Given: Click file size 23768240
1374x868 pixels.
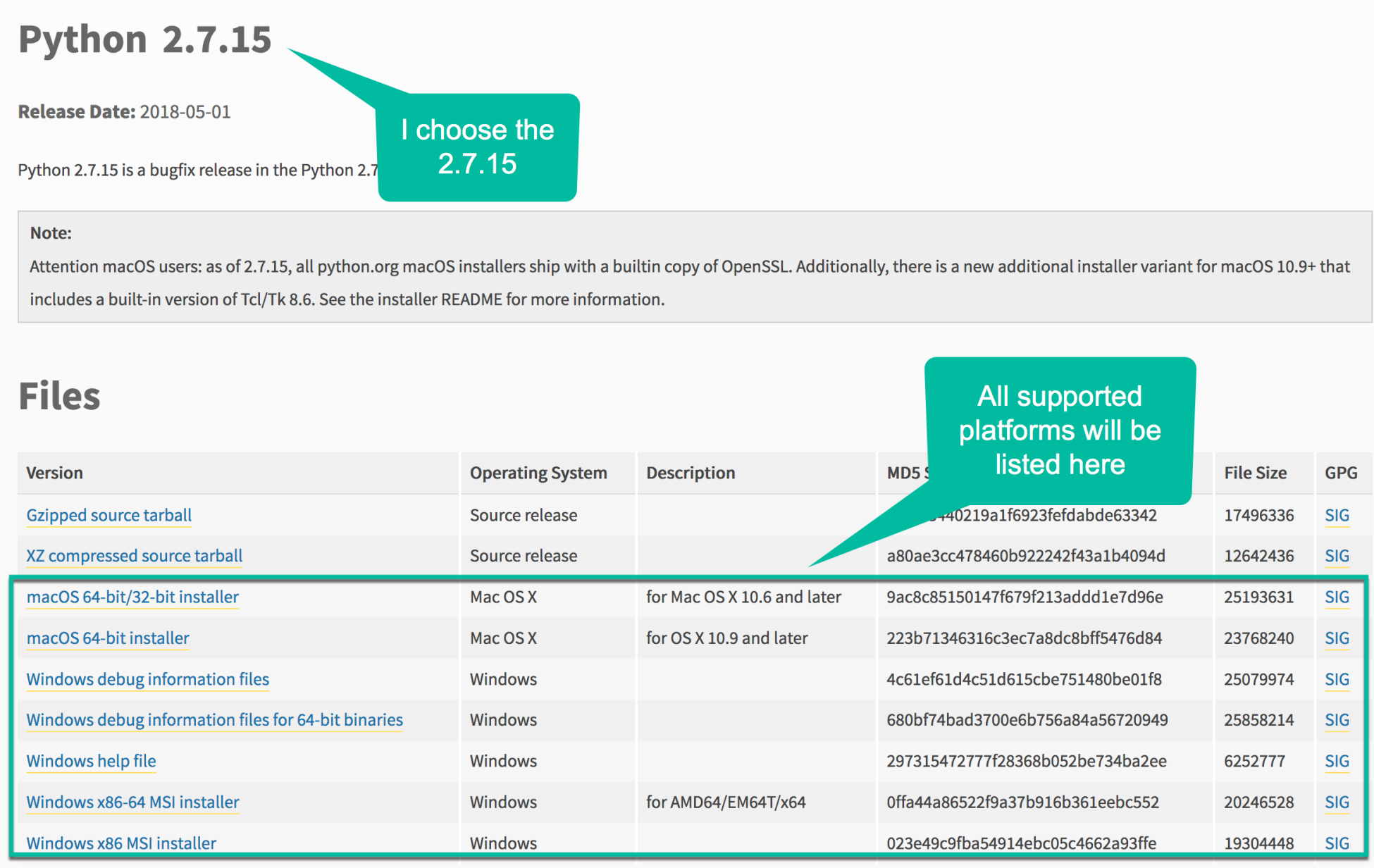Looking at the screenshot, I should tap(1258, 638).
